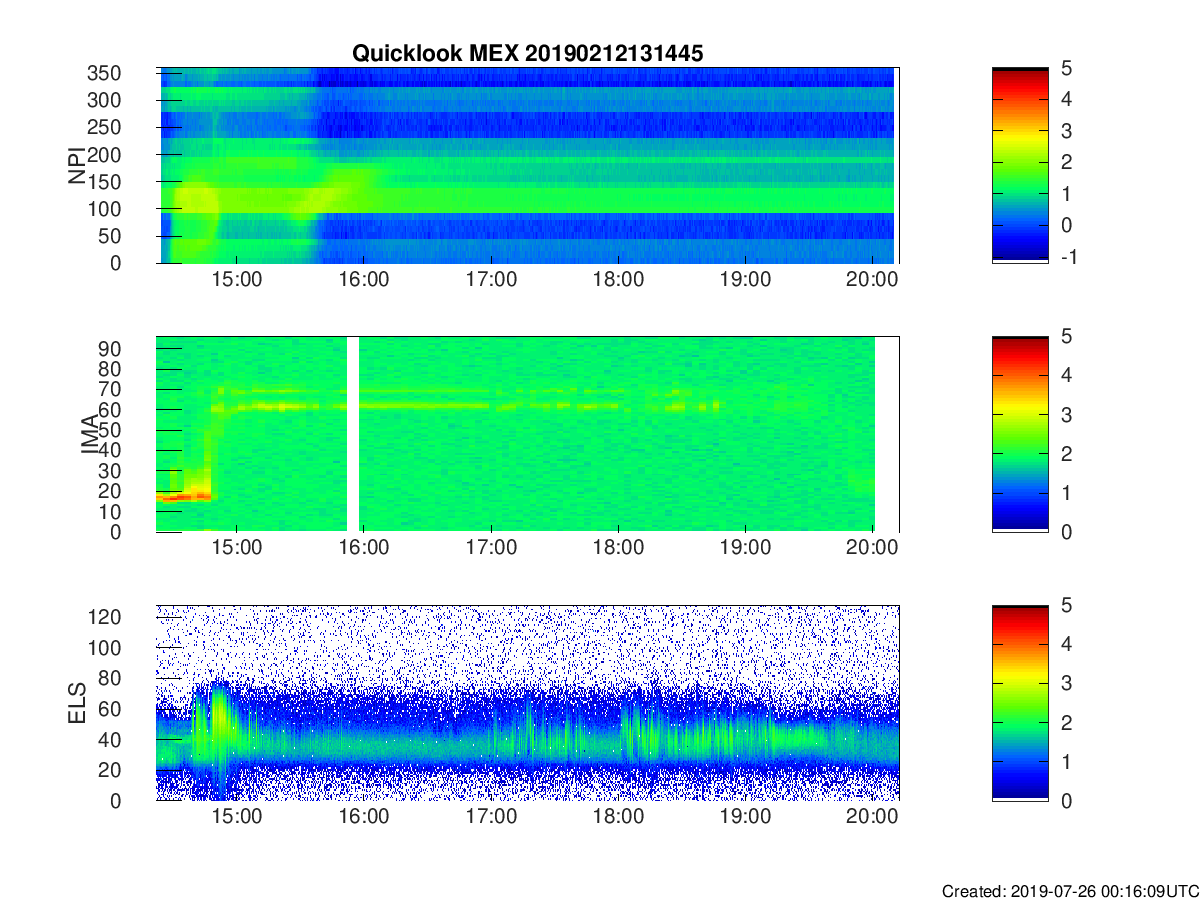Click the IMA spectrogram panel
1200x900 pixels.
click(528, 434)
